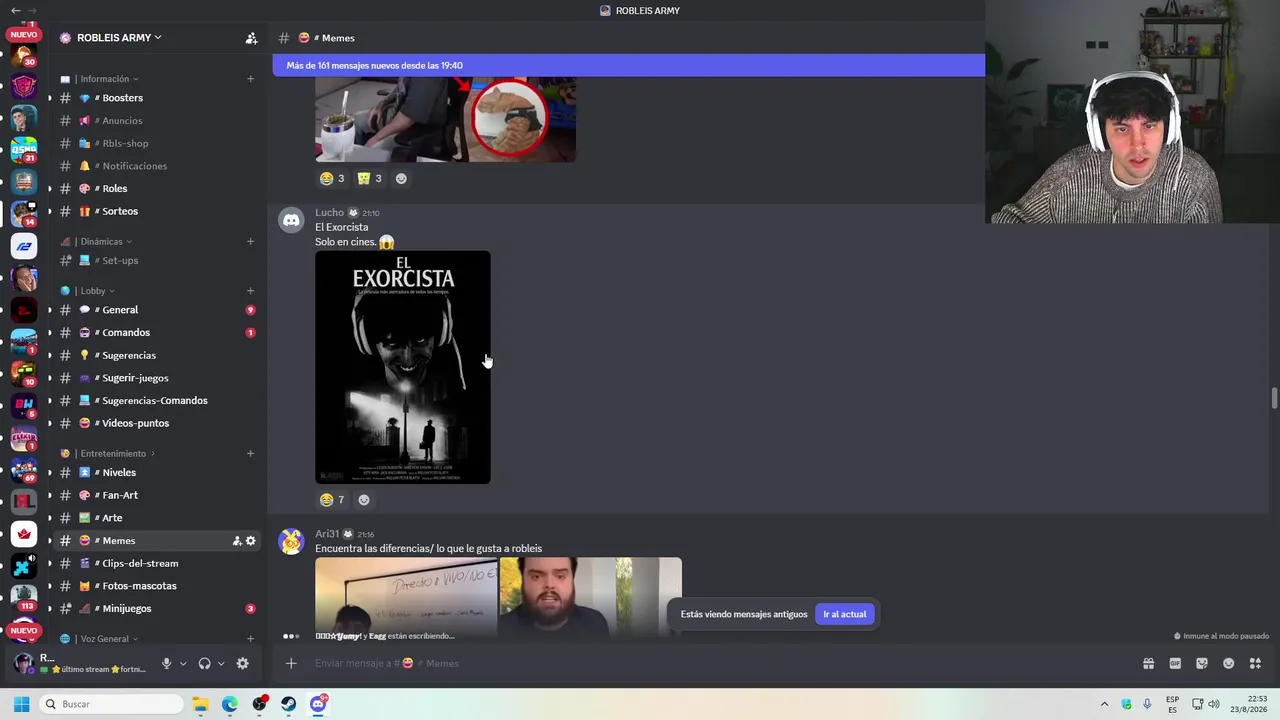This screenshot has height=720, width=1280.
Task: Open the apps launcher icon in message bar
Action: (x=1255, y=663)
